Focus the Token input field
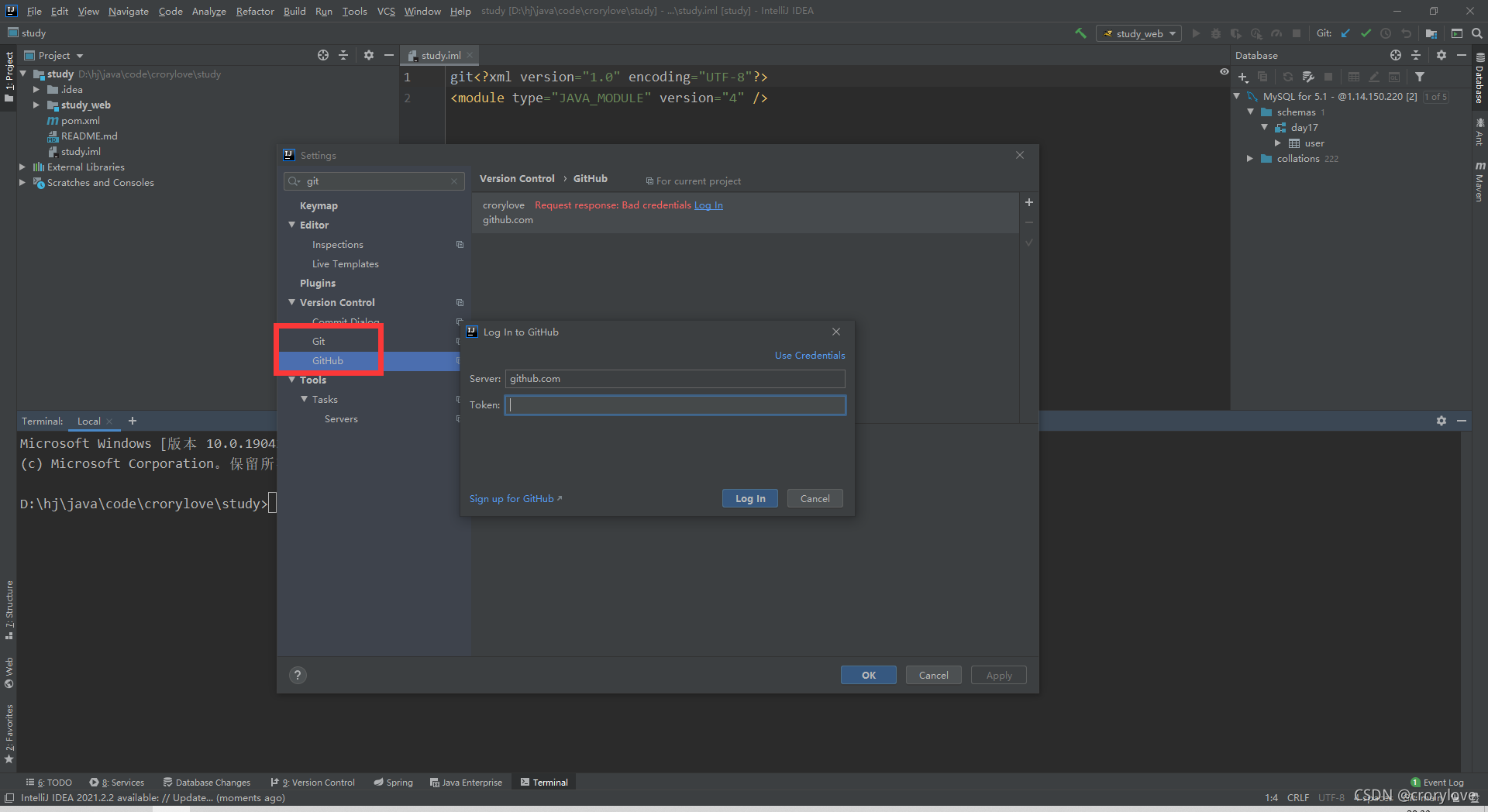Image resolution: width=1488 pixels, height=812 pixels. point(675,405)
